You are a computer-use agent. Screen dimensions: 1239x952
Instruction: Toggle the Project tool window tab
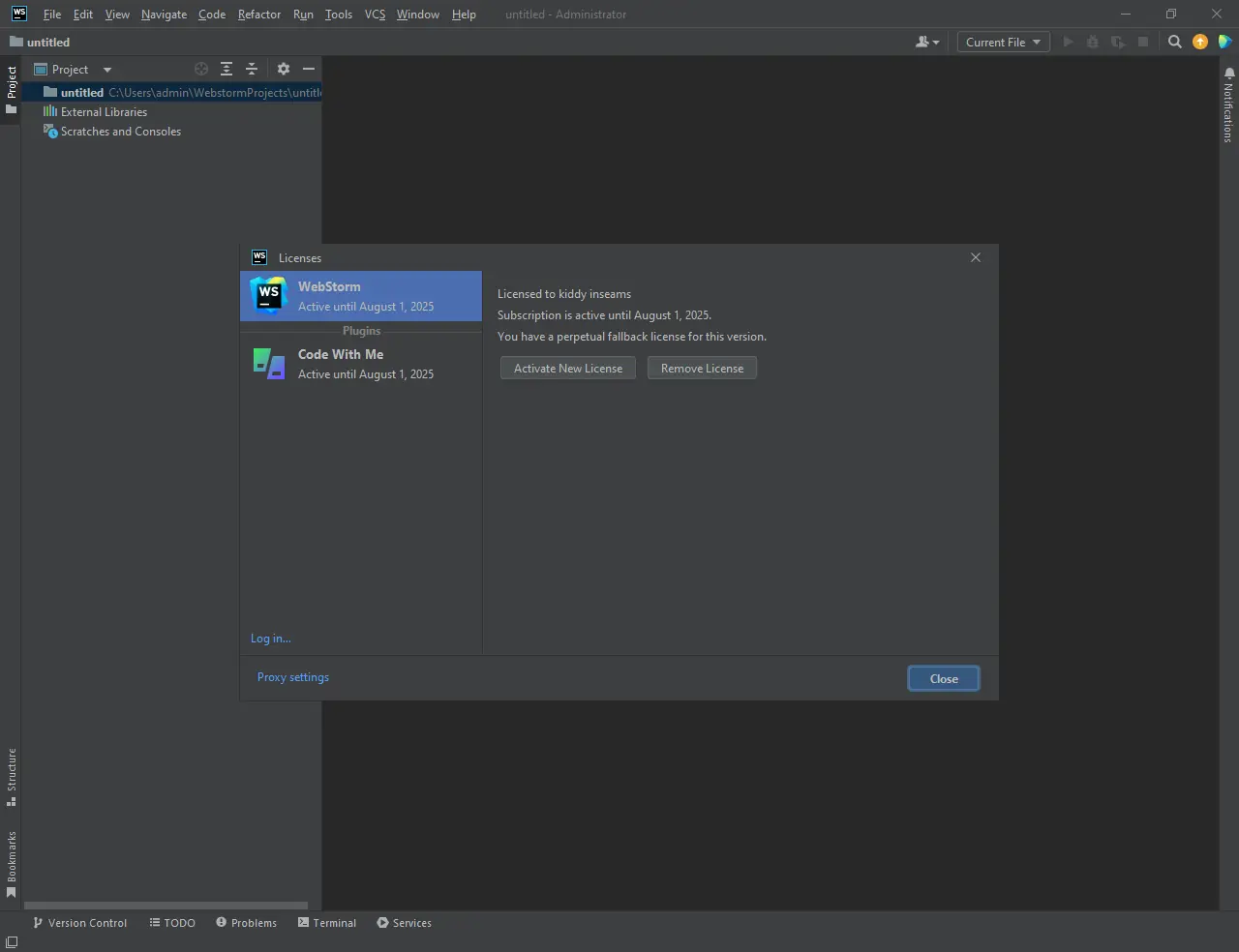(11, 90)
